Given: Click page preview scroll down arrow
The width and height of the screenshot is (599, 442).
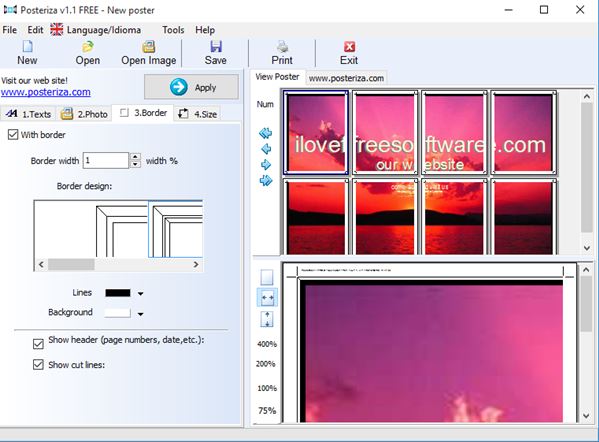Looking at the screenshot, I should 586,416.
